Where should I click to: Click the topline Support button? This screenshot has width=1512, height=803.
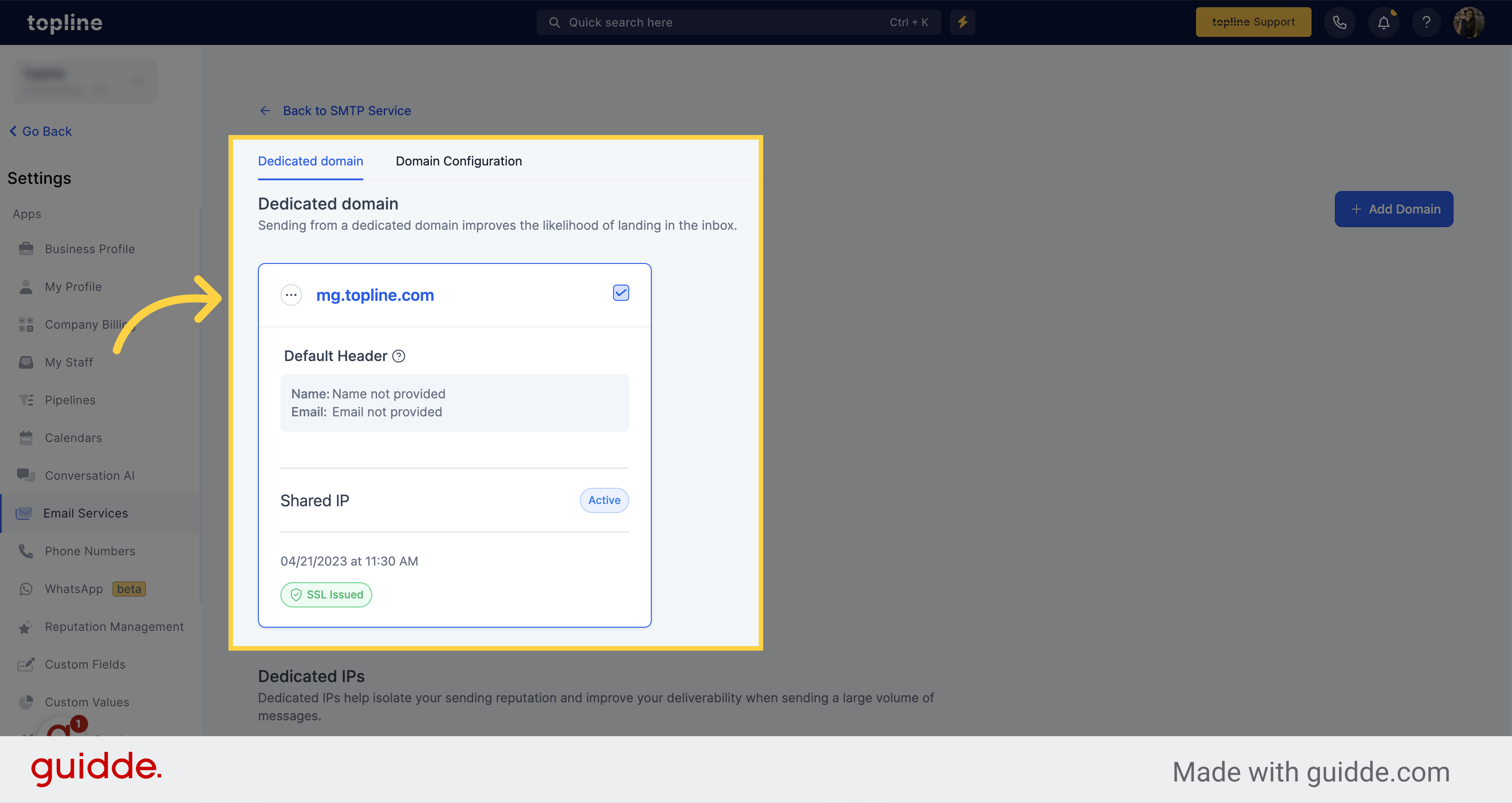click(x=1253, y=22)
